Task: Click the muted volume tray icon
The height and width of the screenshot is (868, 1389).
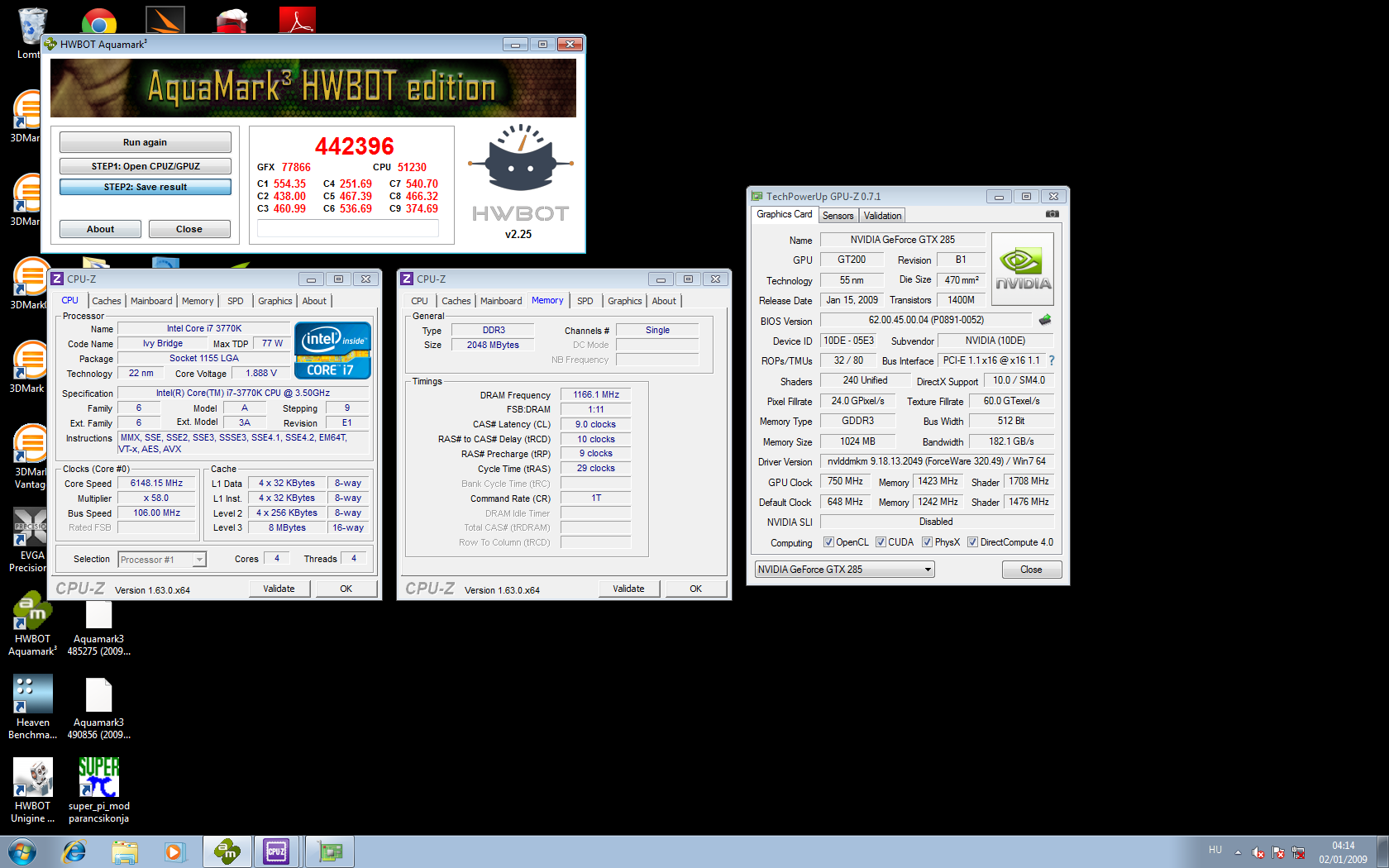Action: click(x=1258, y=852)
